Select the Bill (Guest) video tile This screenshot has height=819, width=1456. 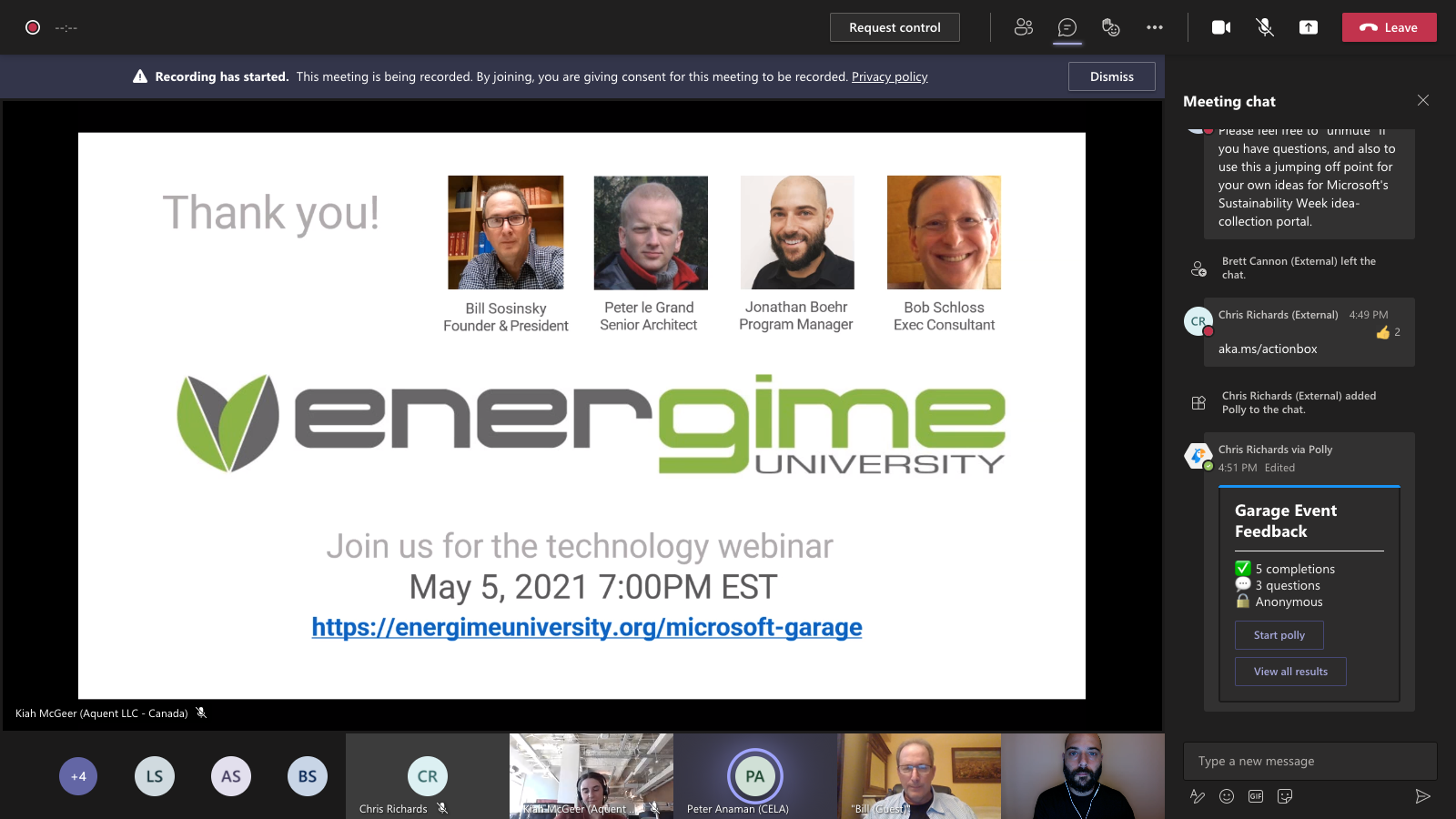[x=919, y=776]
